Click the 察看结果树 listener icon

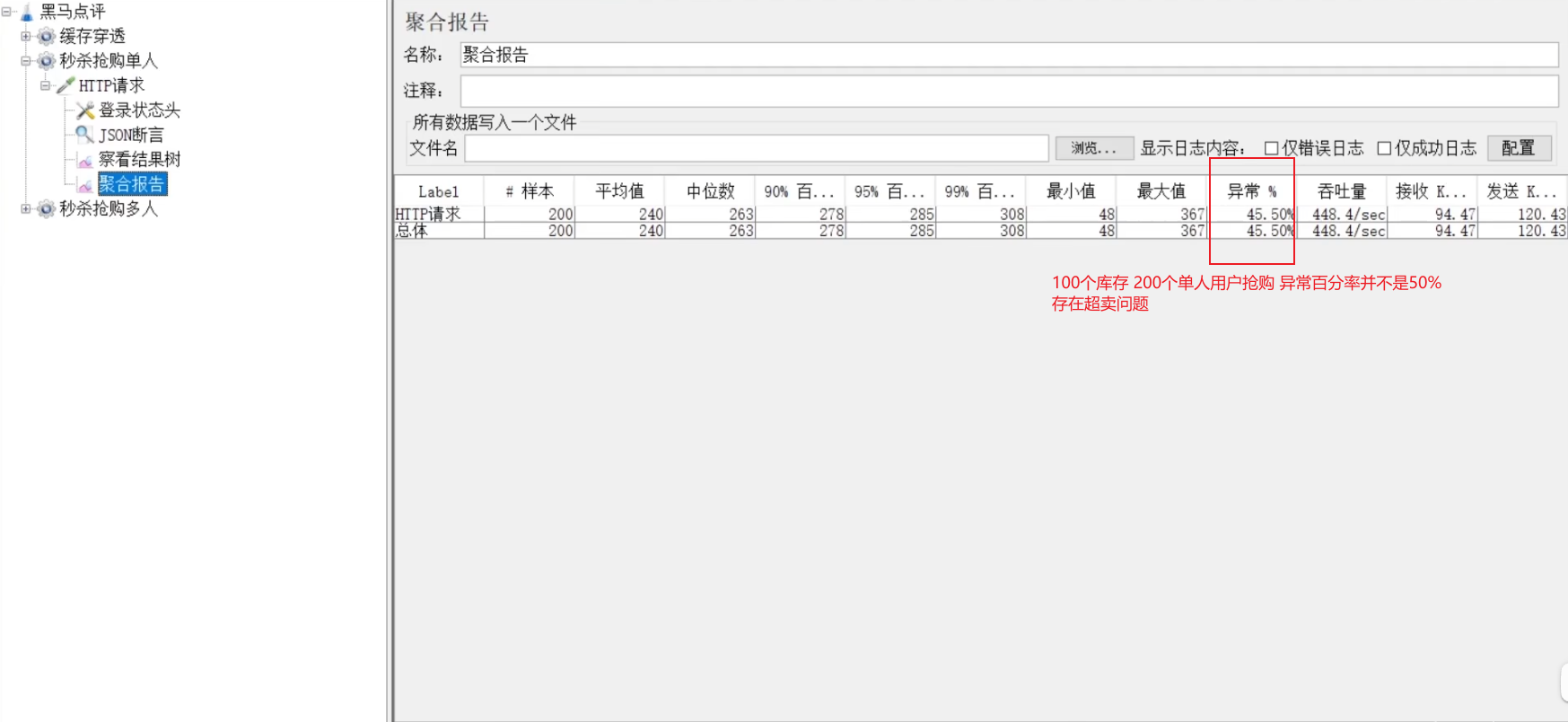85,160
